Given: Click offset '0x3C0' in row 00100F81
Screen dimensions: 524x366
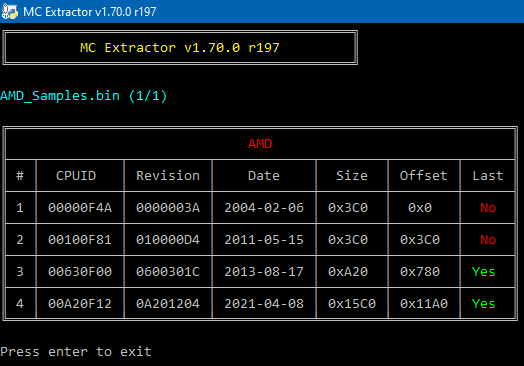Looking at the screenshot, I should tap(420, 240).
